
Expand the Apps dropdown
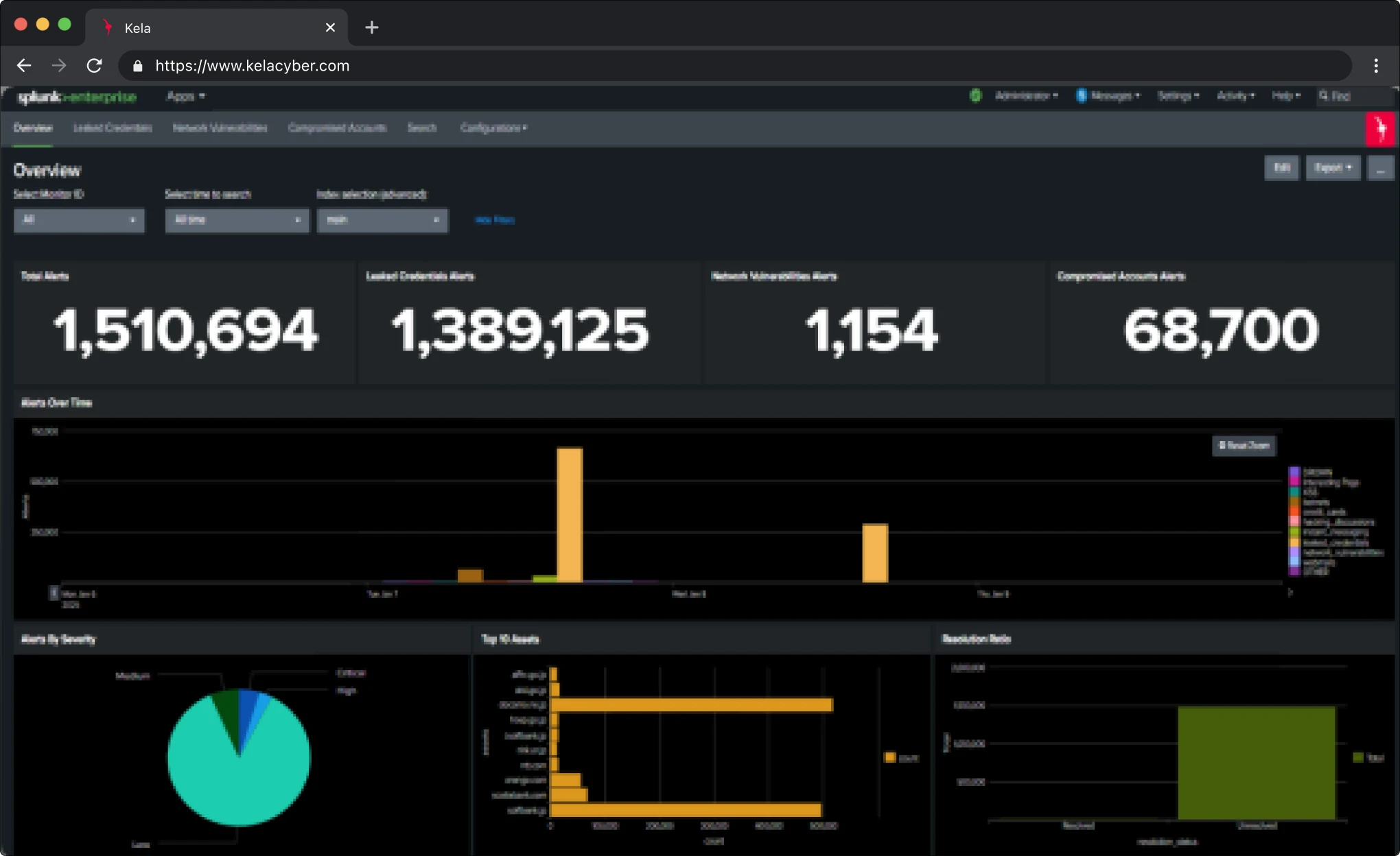186,96
